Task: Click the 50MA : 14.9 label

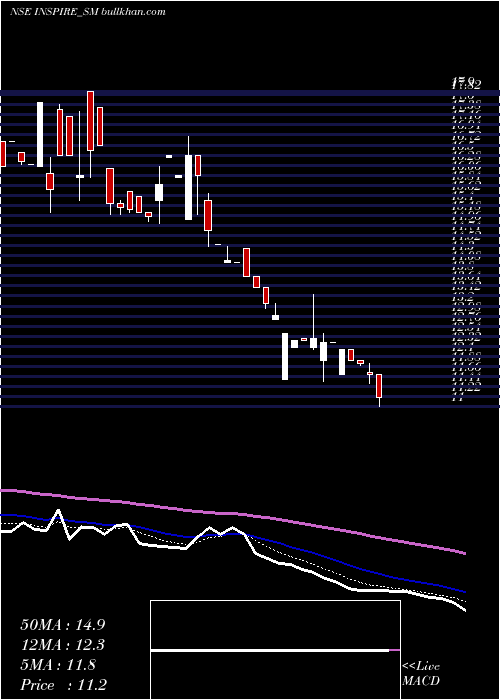Action: [x=63, y=625]
